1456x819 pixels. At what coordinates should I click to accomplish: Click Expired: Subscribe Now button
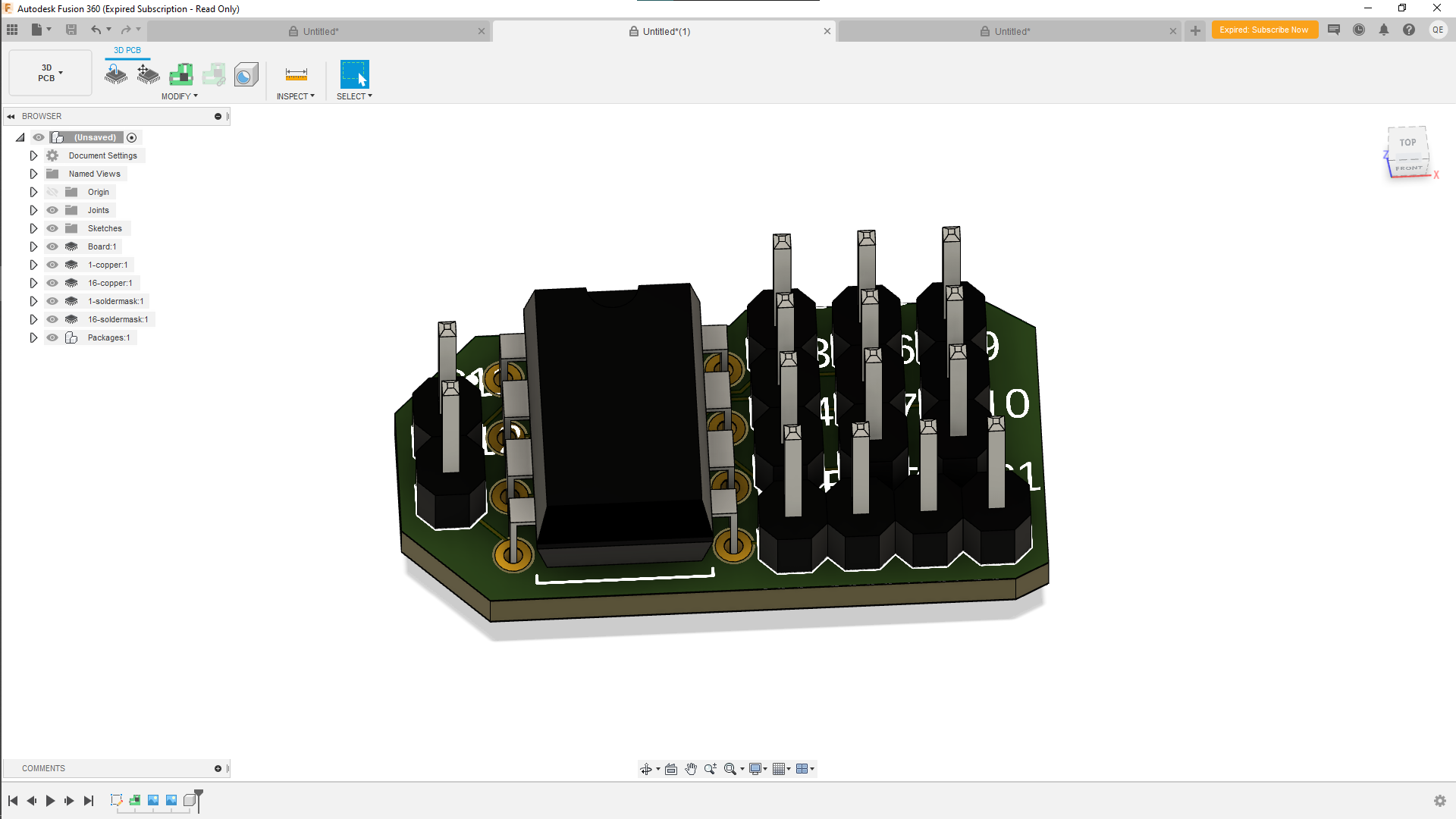pyautogui.click(x=1264, y=30)
